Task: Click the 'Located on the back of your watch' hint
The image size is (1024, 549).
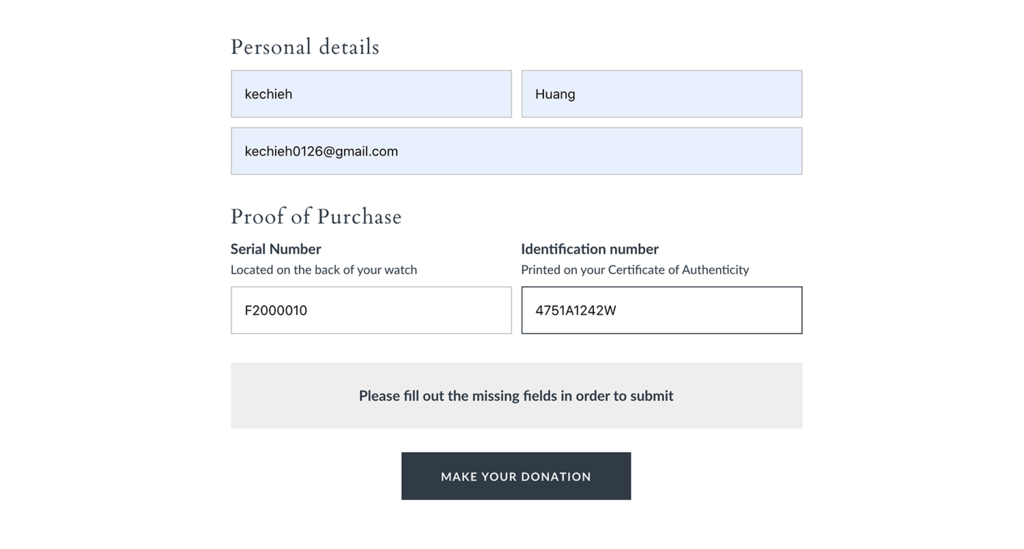Action: pos(324,270)
